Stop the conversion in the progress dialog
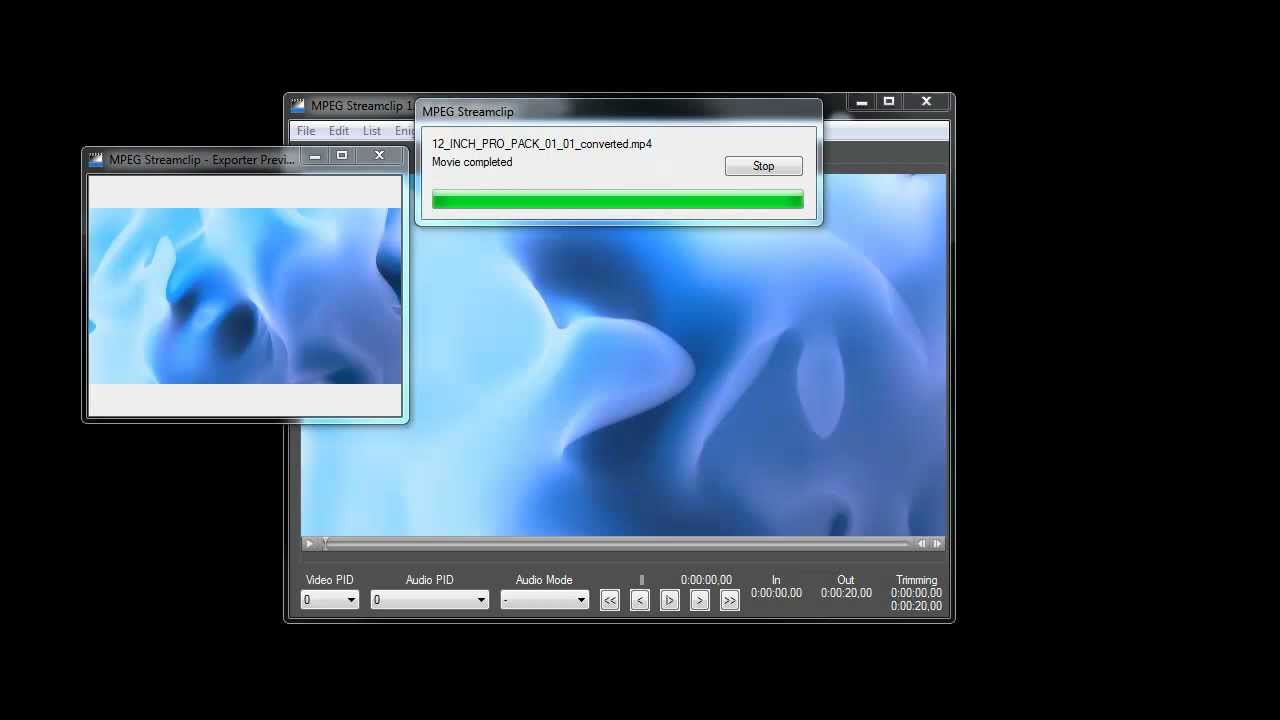Image resolution: width=1280 pixels, height=720 pixels. coord(763,166)
